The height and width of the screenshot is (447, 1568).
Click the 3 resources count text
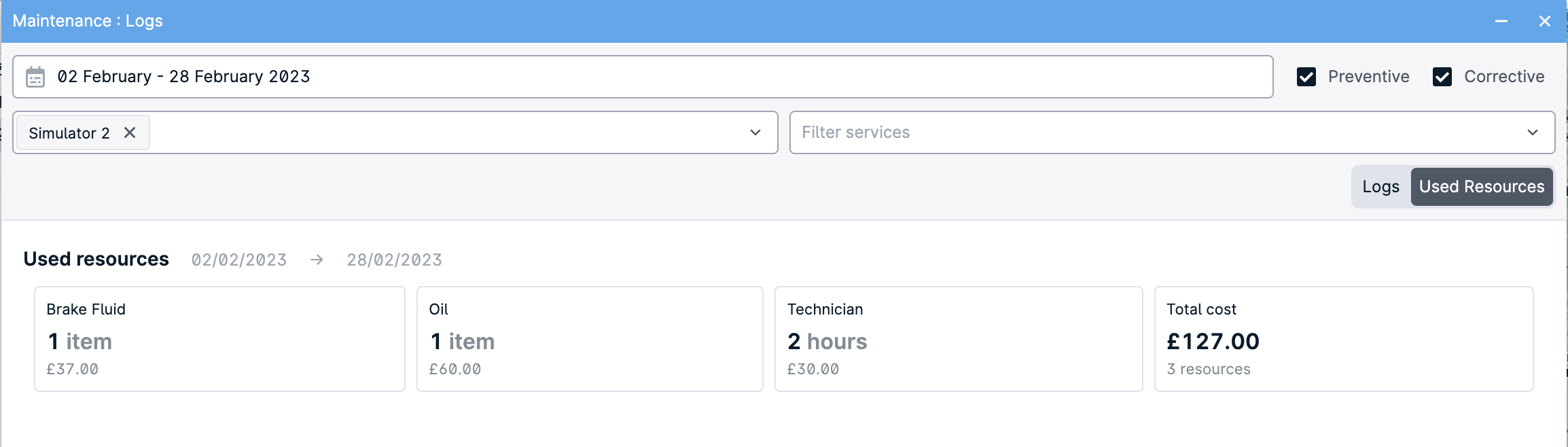click(x=1209, y=369)
